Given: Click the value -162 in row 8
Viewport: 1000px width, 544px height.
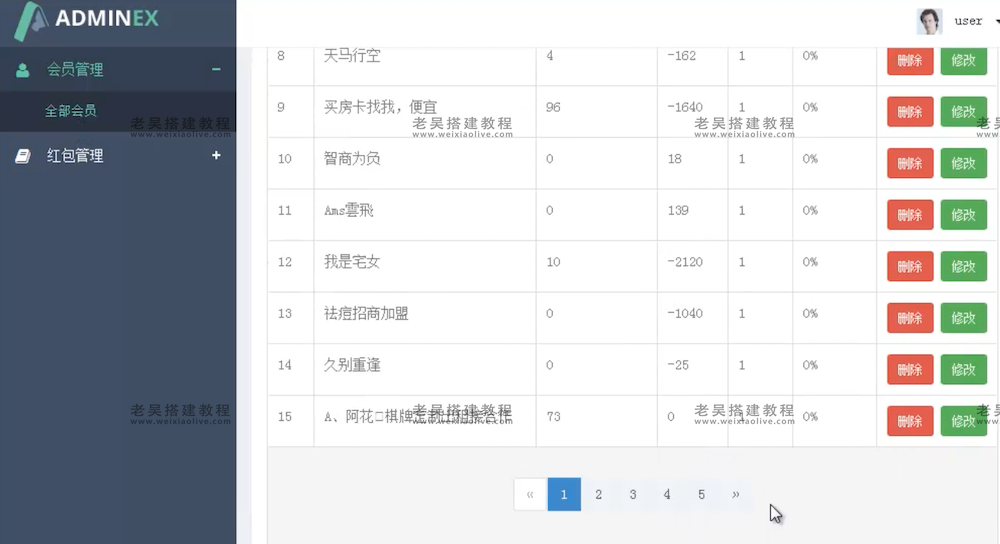Looking at the screenshot, I should tap(682, 55).
